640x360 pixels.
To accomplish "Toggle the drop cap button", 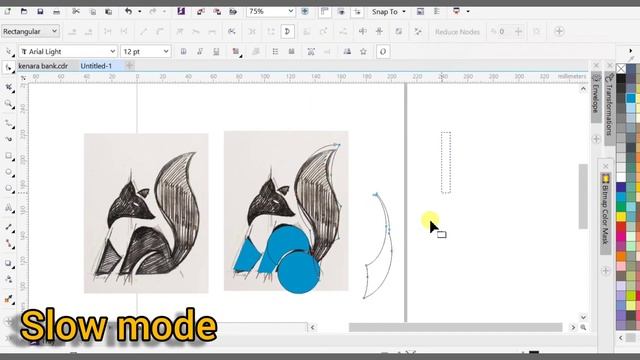I will tap(291, 51).
